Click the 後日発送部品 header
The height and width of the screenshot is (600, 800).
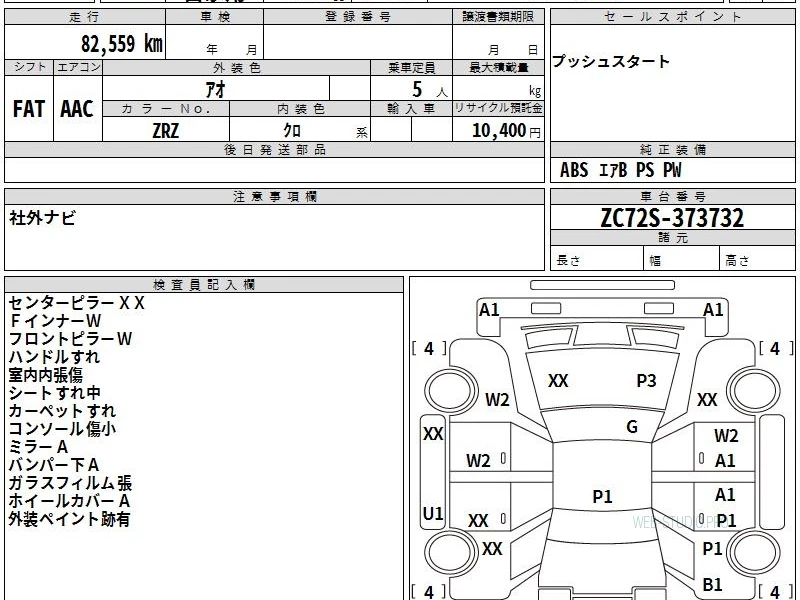[x=274, y=149]
